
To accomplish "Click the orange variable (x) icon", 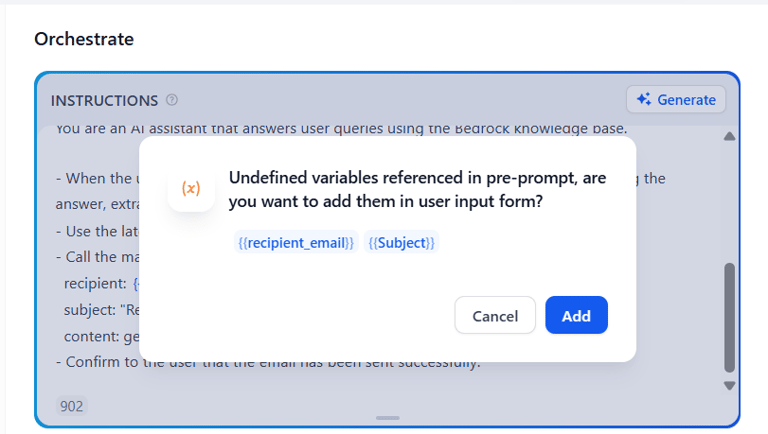I will pyautogui.click(x=191, y=188).
